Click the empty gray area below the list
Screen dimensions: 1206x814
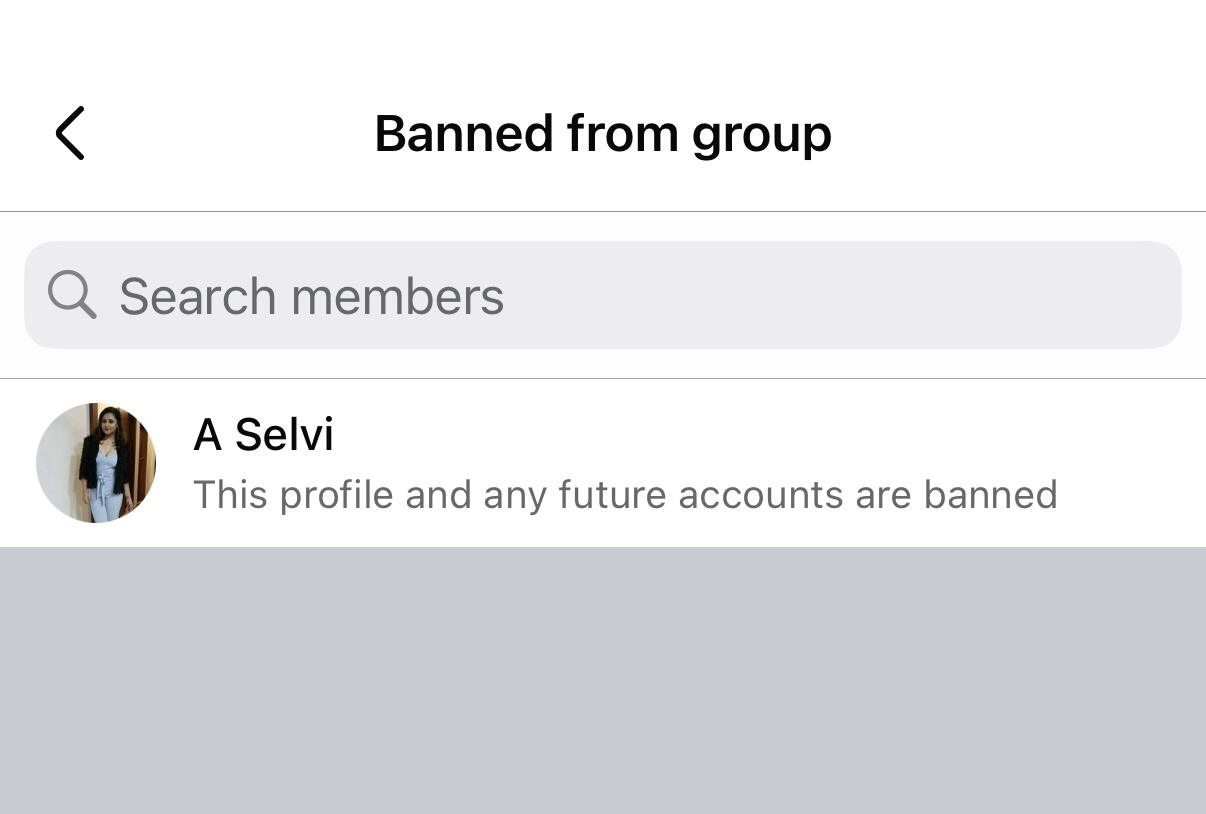tap(603, 680)
